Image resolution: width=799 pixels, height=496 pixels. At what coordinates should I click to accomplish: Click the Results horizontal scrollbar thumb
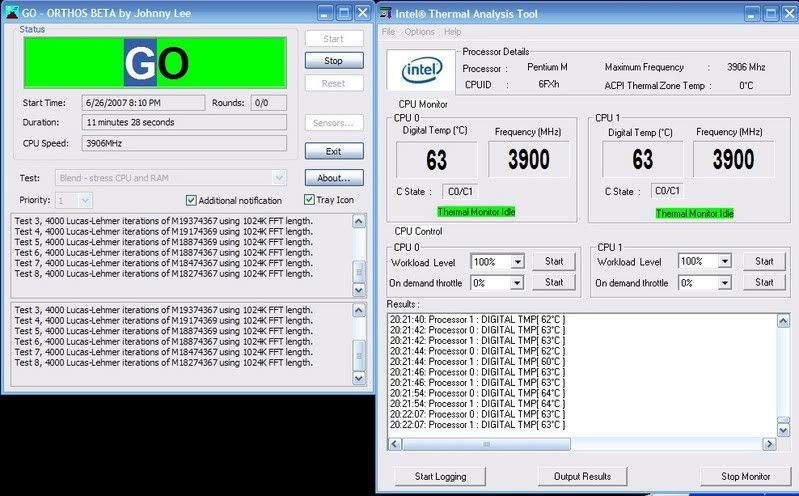[x=486, y=444]
